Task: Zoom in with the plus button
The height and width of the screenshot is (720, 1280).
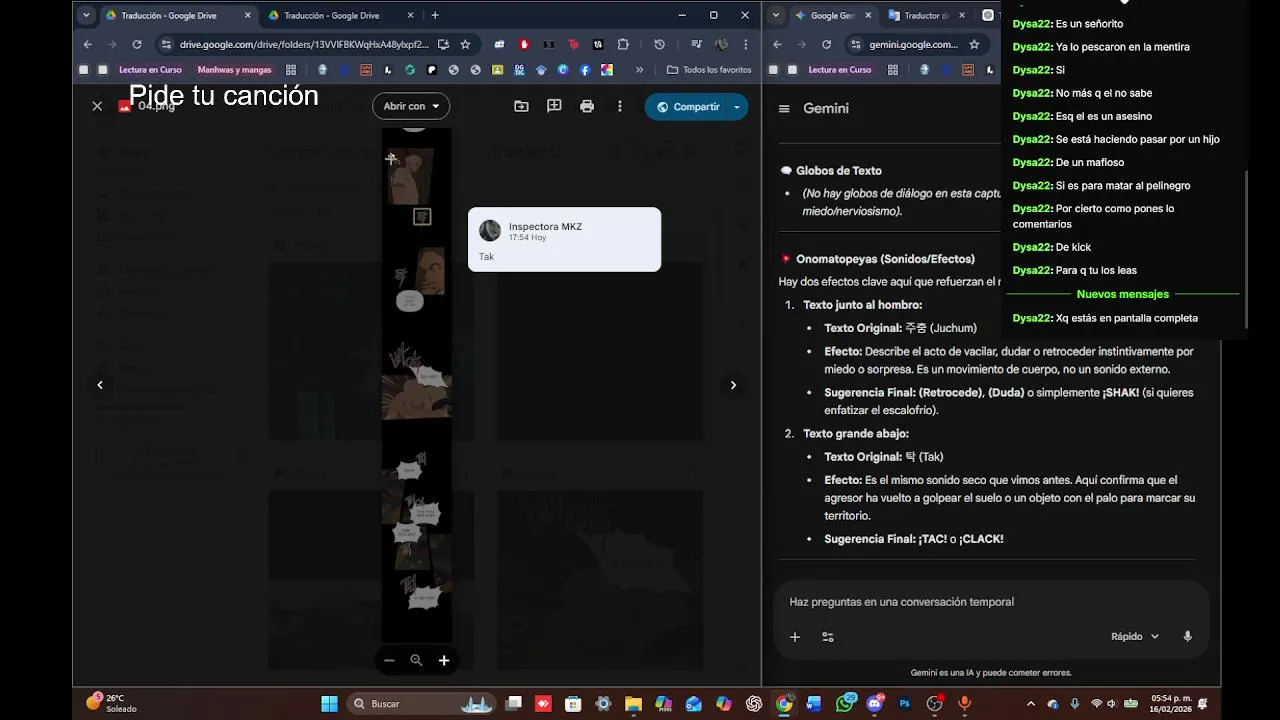Action: (444, 660)
